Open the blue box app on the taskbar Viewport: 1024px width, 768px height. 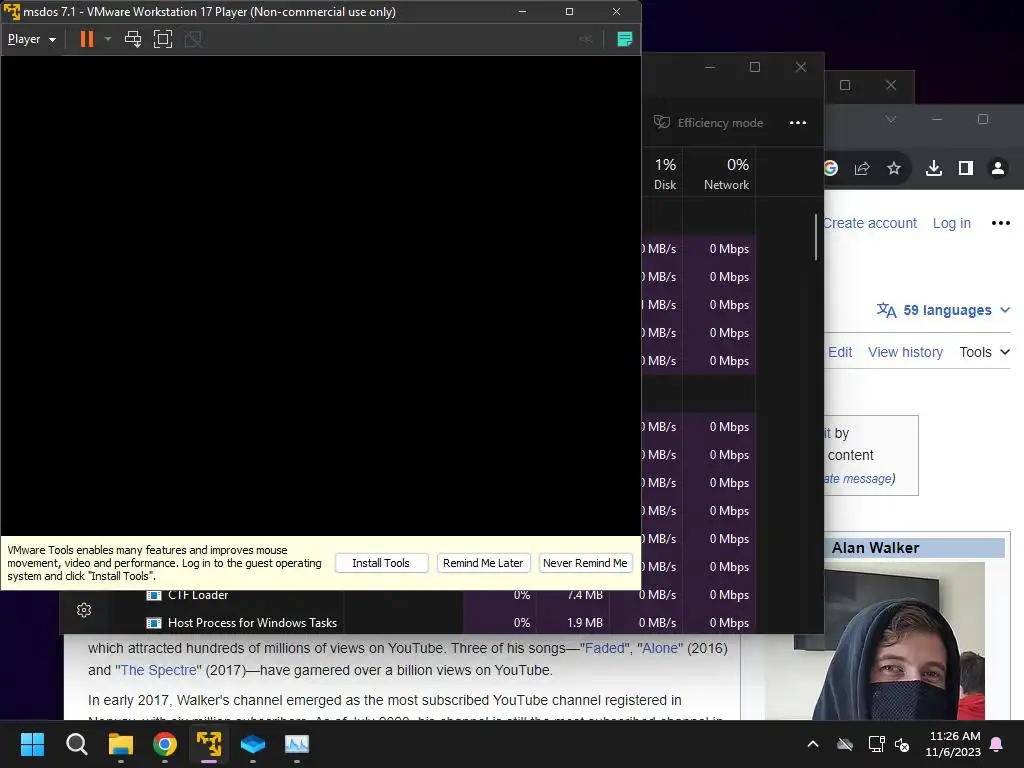click(253, 744)
